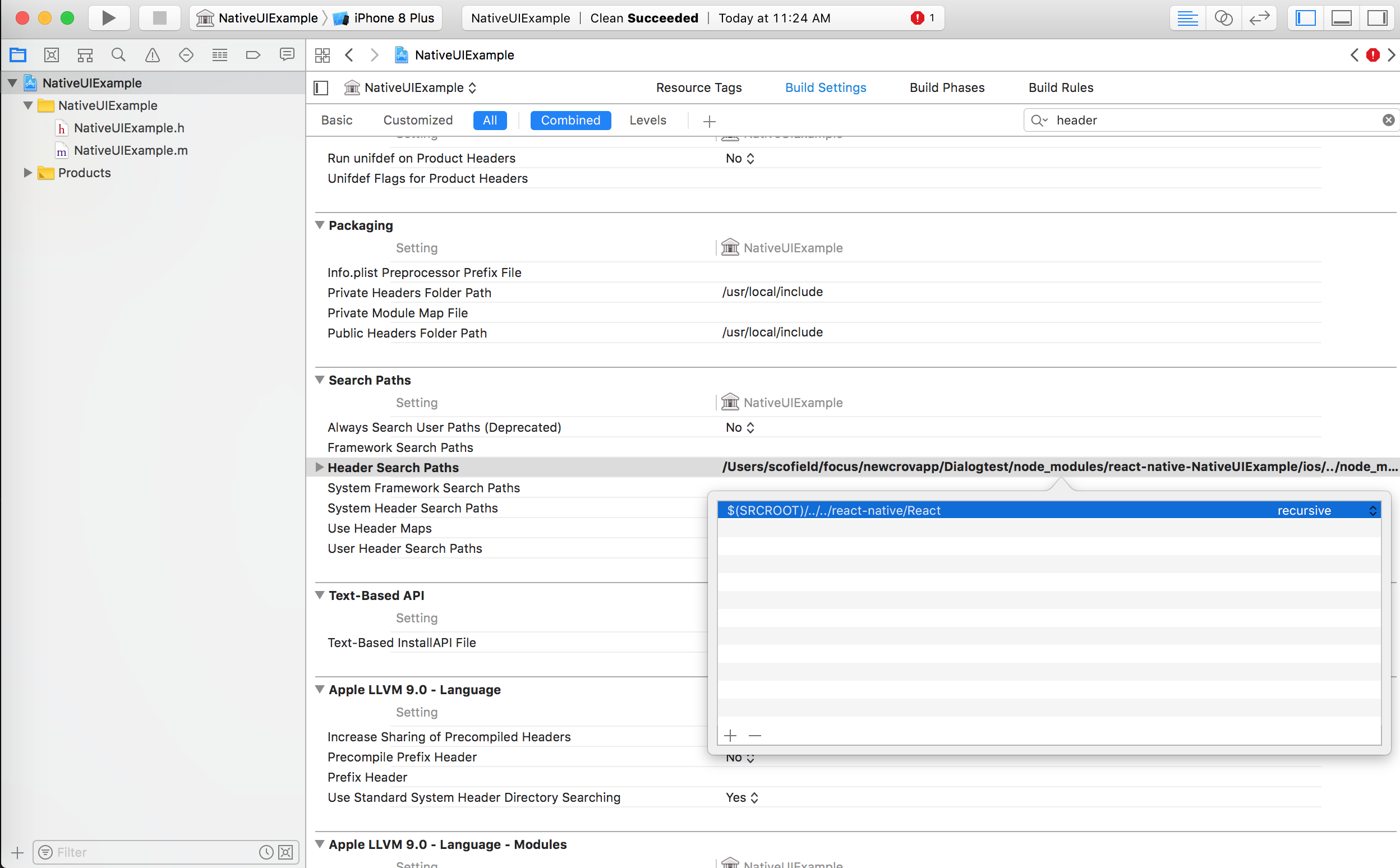Open the Version editor comparison view

tap(1260, 18)
